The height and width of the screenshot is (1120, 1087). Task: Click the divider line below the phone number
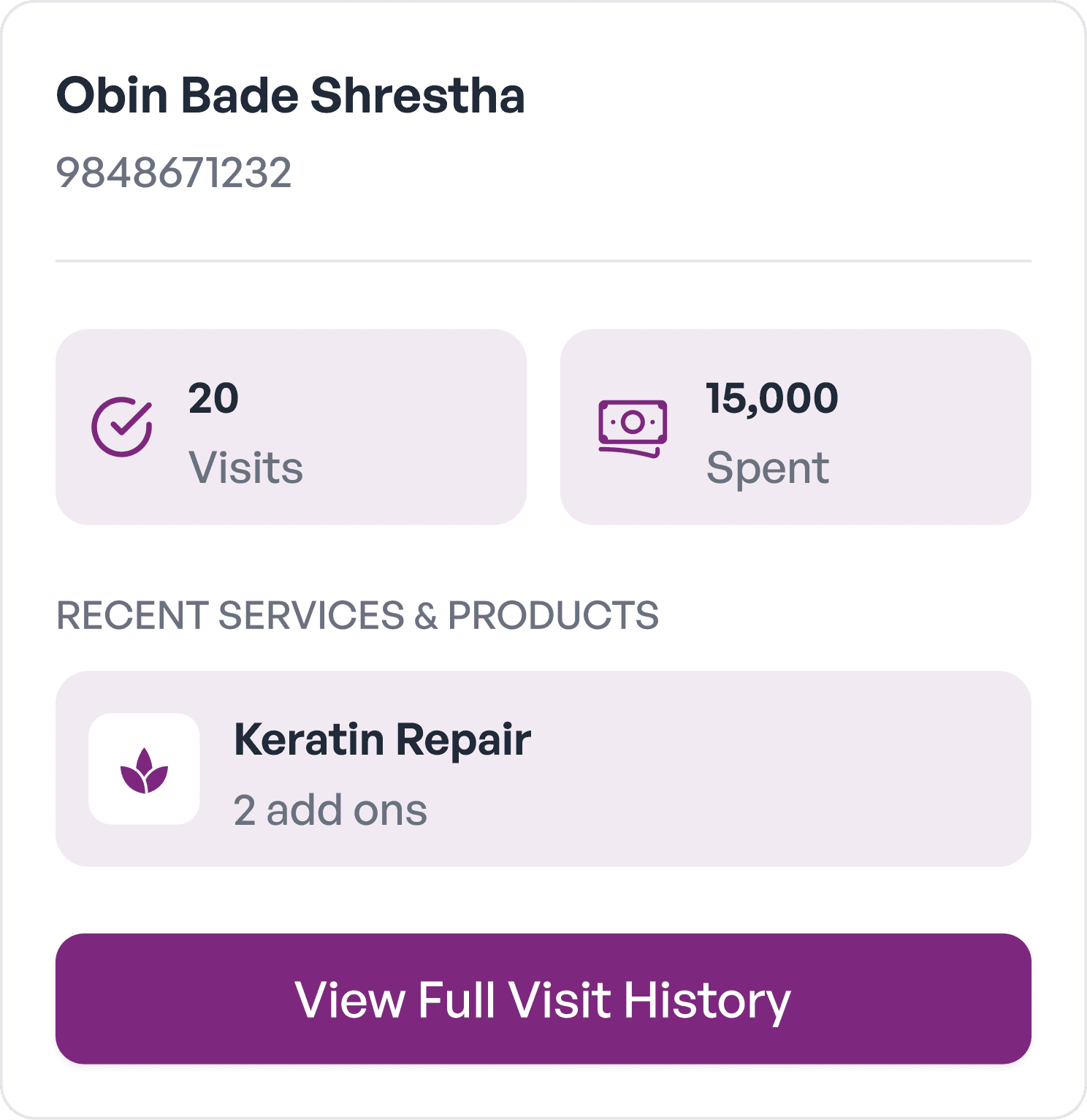pyautogui.click(x=543, y=258)
